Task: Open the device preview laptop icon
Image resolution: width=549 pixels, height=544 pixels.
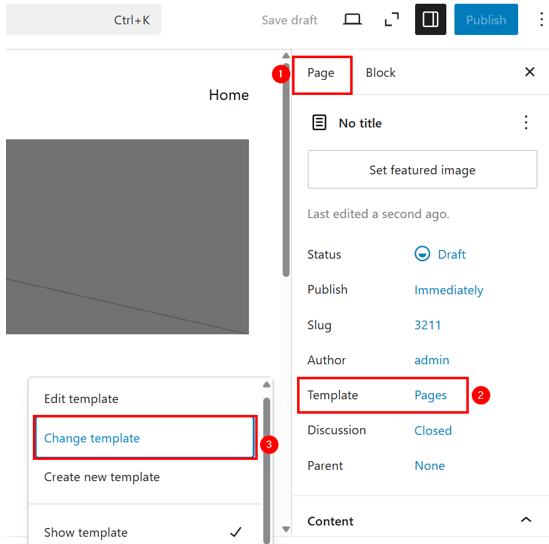Action: point(352,20)
